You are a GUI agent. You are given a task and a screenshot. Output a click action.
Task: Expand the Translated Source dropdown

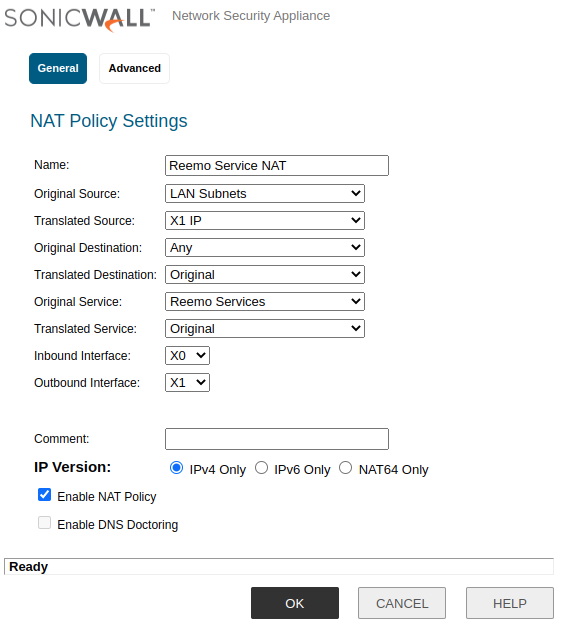coord(265,221)
